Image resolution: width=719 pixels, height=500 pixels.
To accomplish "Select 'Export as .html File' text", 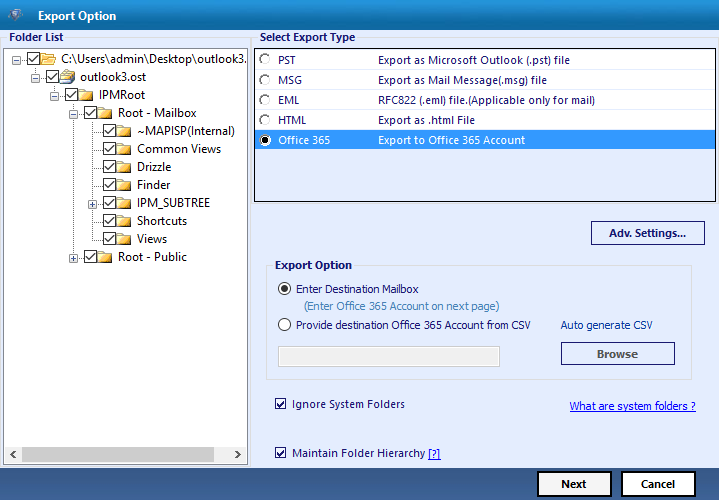I will click(x=426, y=120).
